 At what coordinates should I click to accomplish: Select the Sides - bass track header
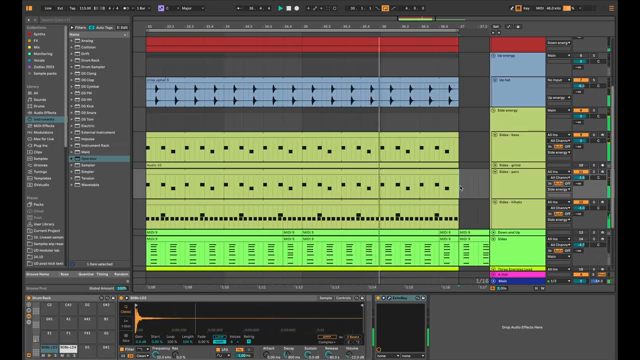518,147
